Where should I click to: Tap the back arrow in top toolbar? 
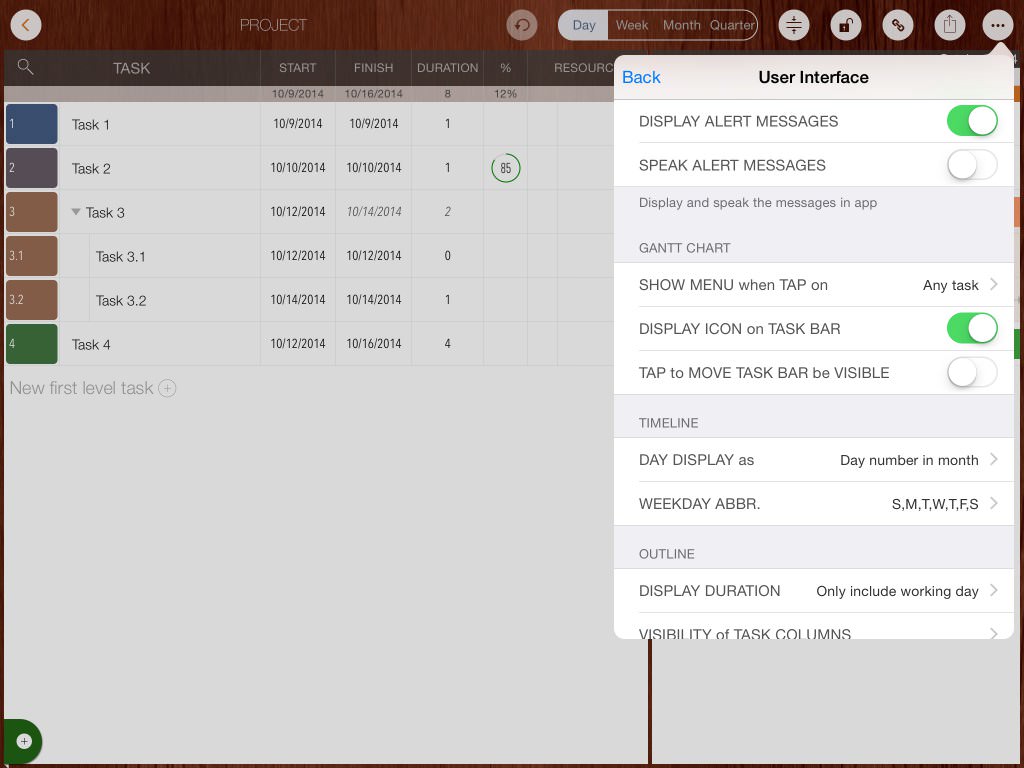tap(26, 25)
